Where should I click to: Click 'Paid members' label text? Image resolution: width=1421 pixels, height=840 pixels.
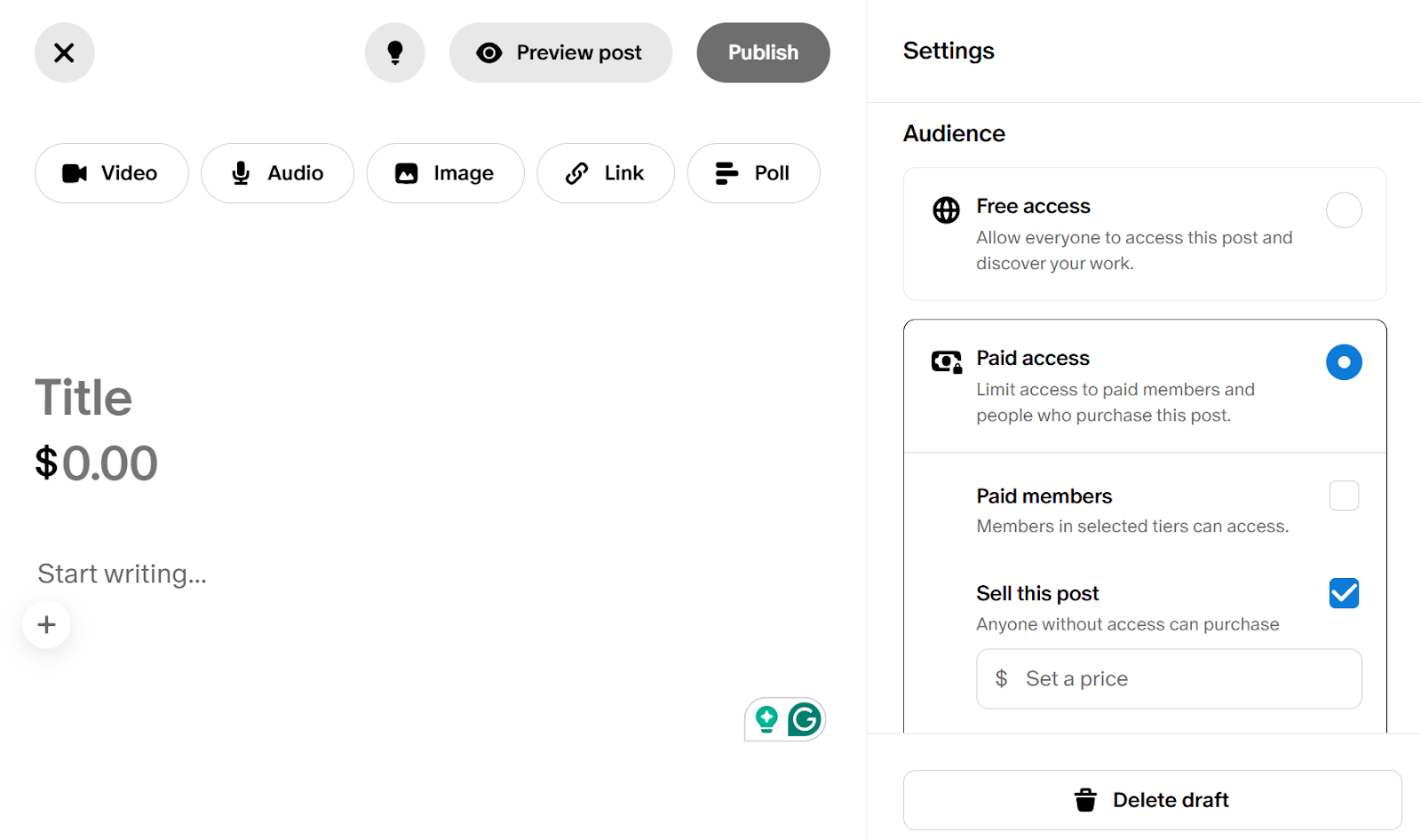1044,496
